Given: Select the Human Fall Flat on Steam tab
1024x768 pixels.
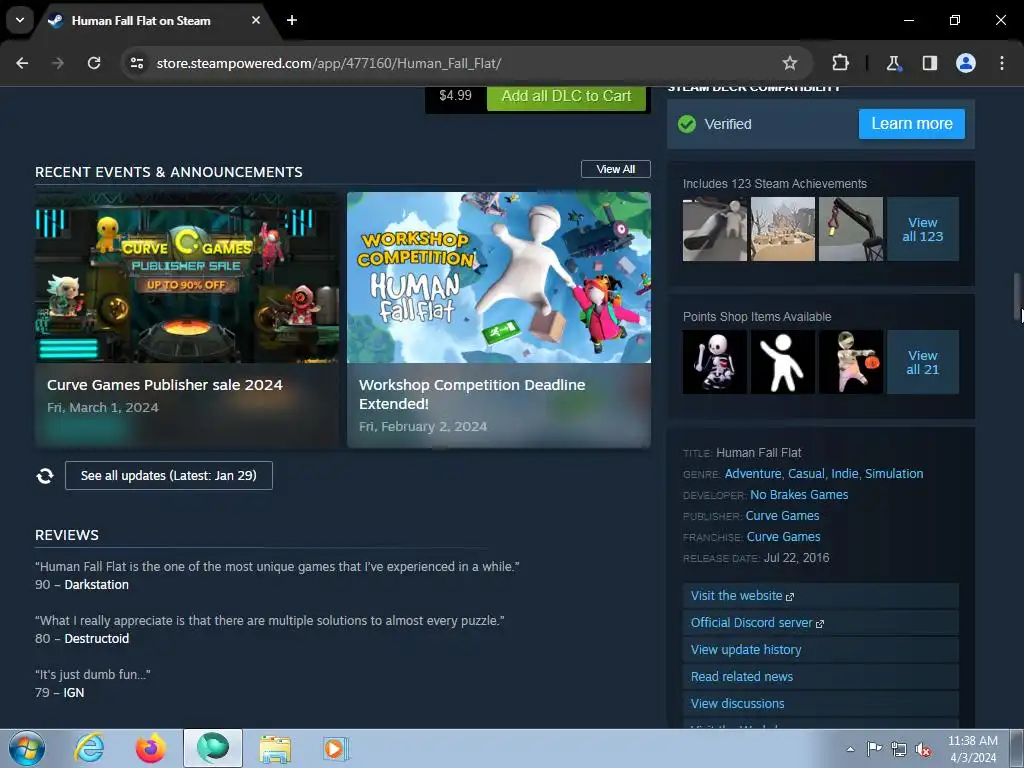Looking at the screenshot, I should click(x=140, y=21).
